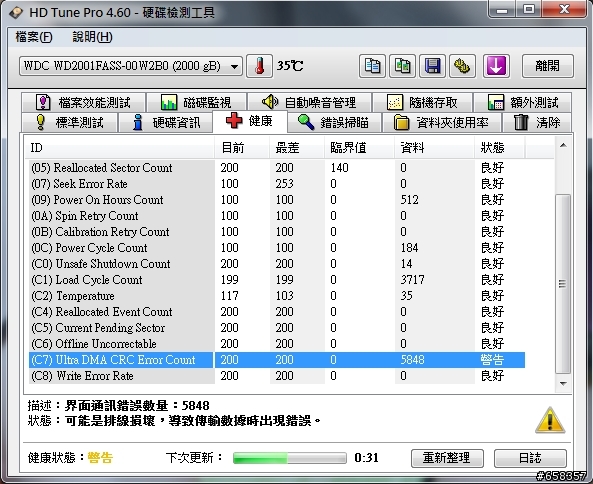
Task: Switch to 資料夾使用率 tab
Action: point(441,123)
